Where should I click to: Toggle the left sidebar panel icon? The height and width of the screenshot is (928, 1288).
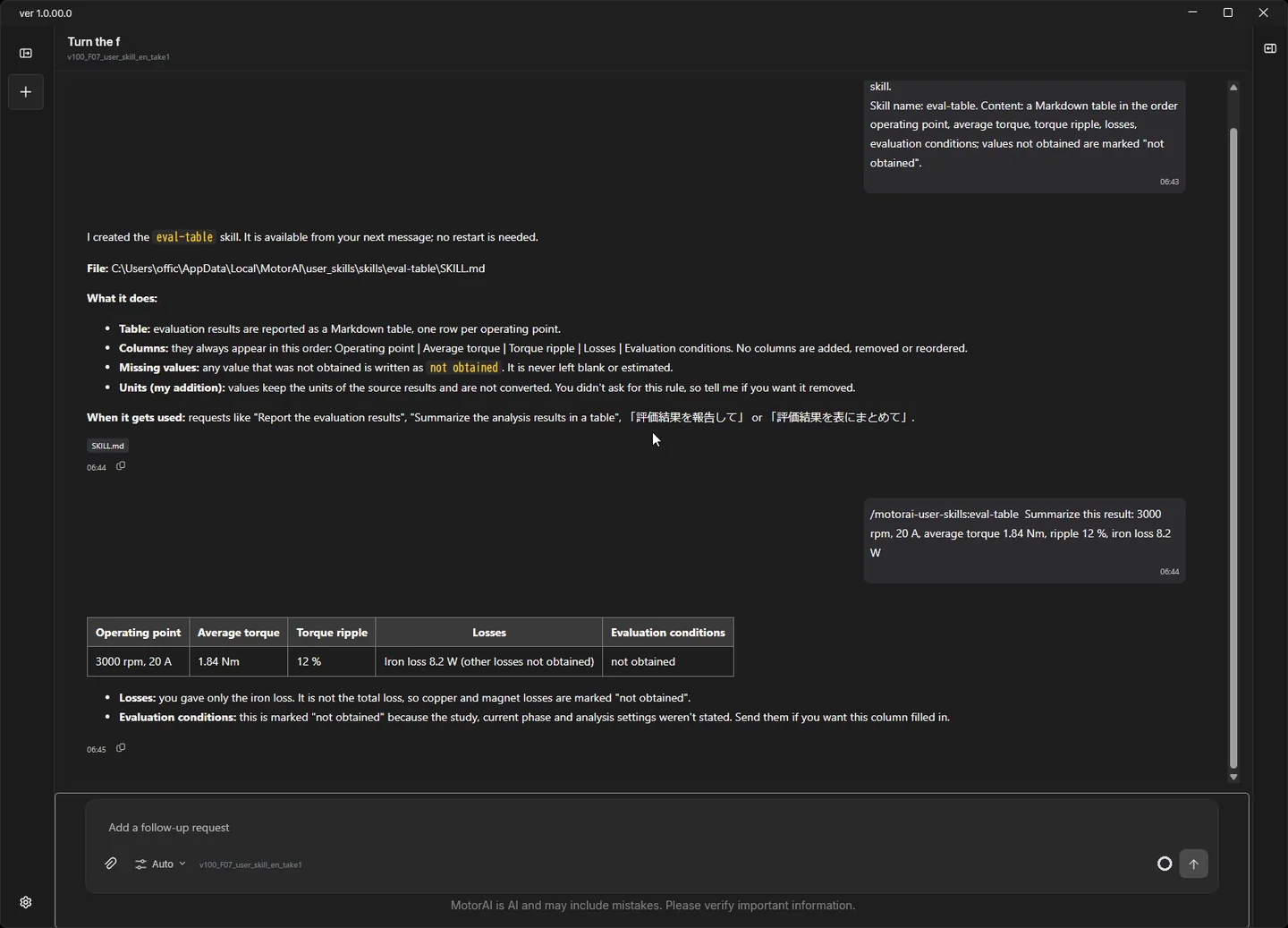(26, 54)
